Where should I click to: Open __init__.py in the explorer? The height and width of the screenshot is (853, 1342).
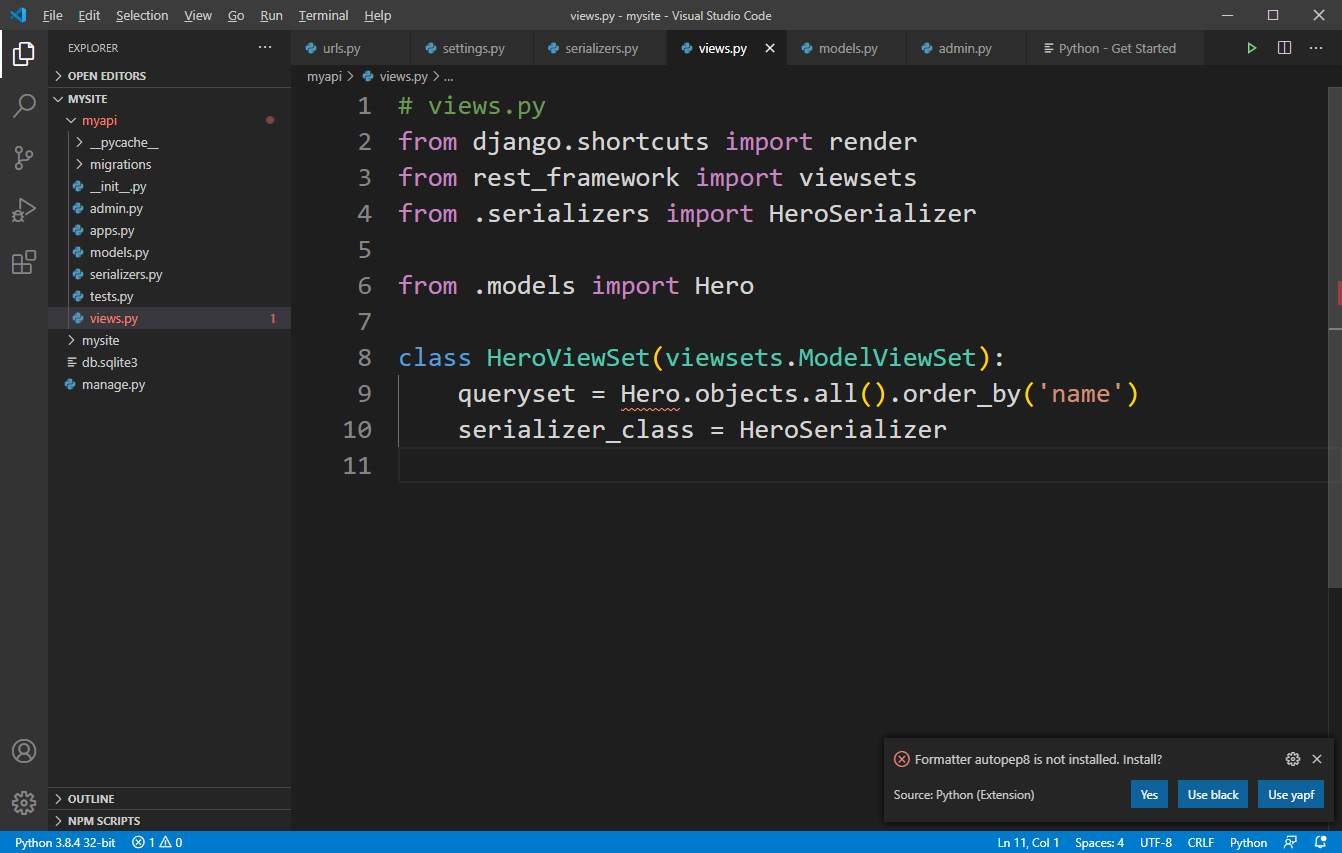(169, 187)
